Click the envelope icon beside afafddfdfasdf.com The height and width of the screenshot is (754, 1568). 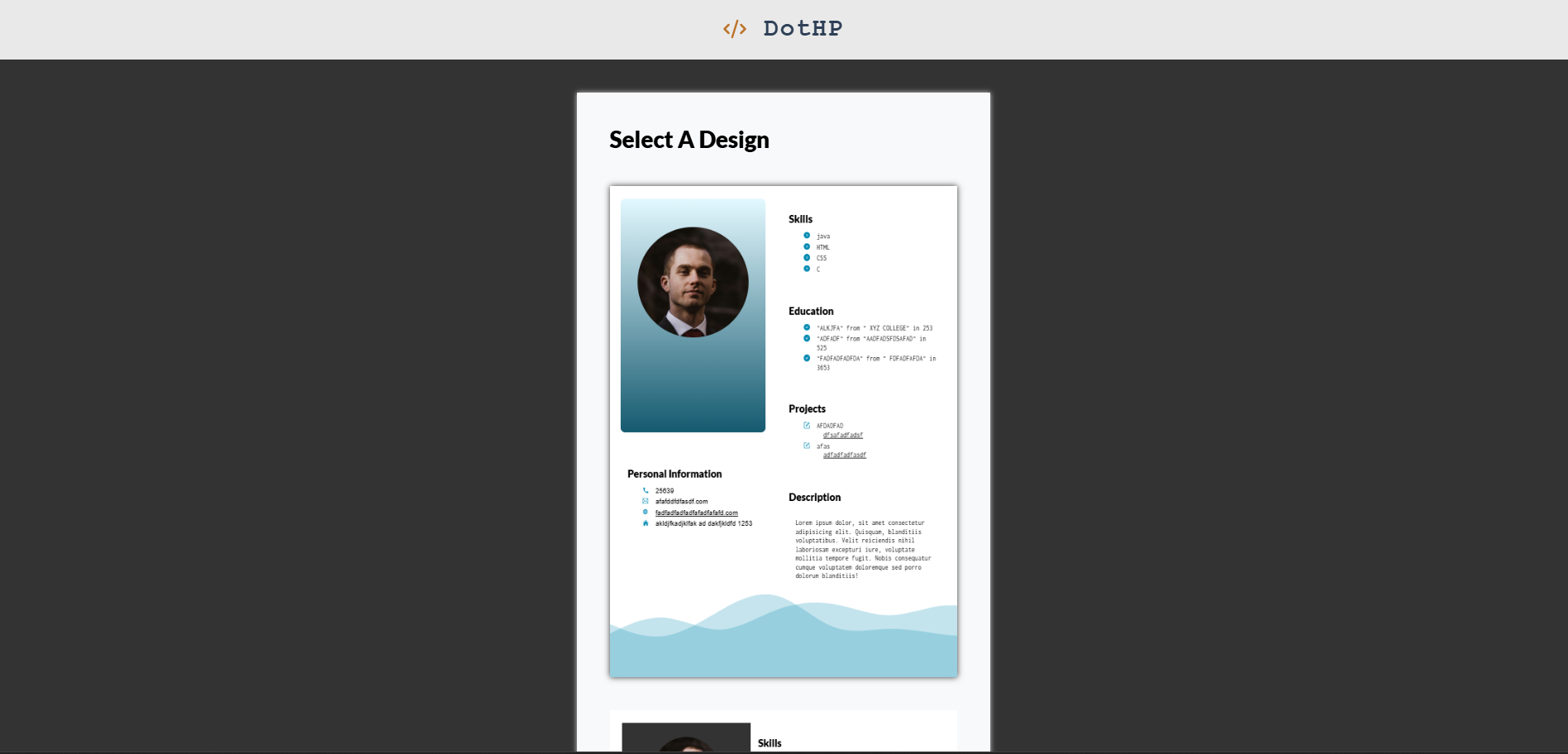(646, 501)
